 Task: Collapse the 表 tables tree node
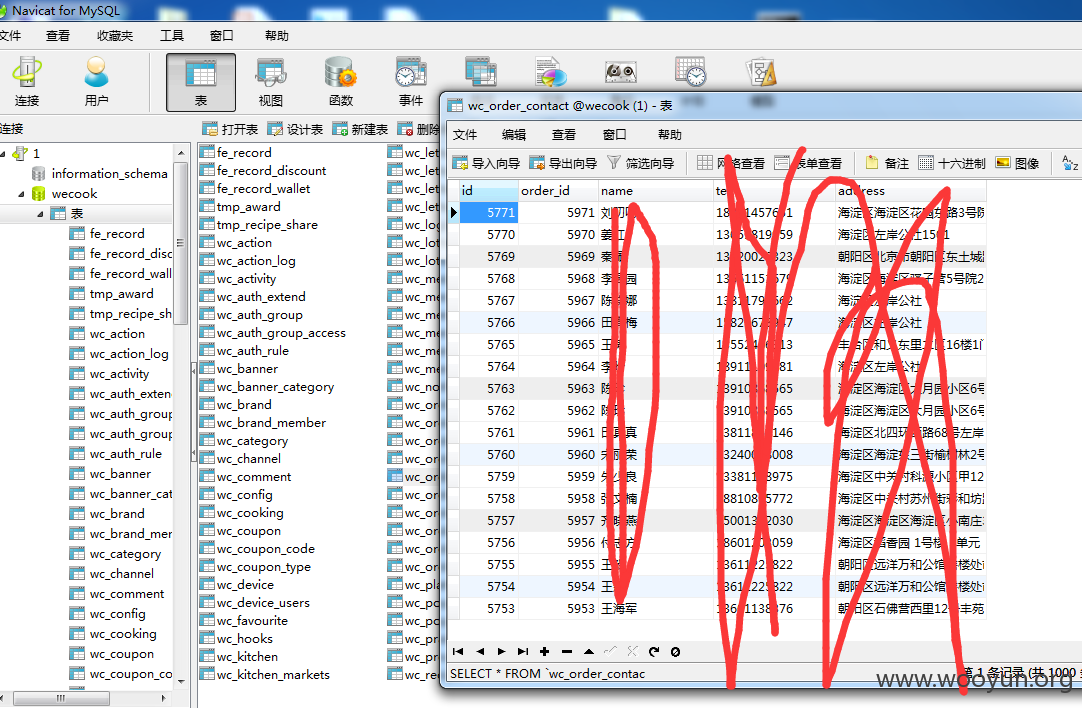40,214
